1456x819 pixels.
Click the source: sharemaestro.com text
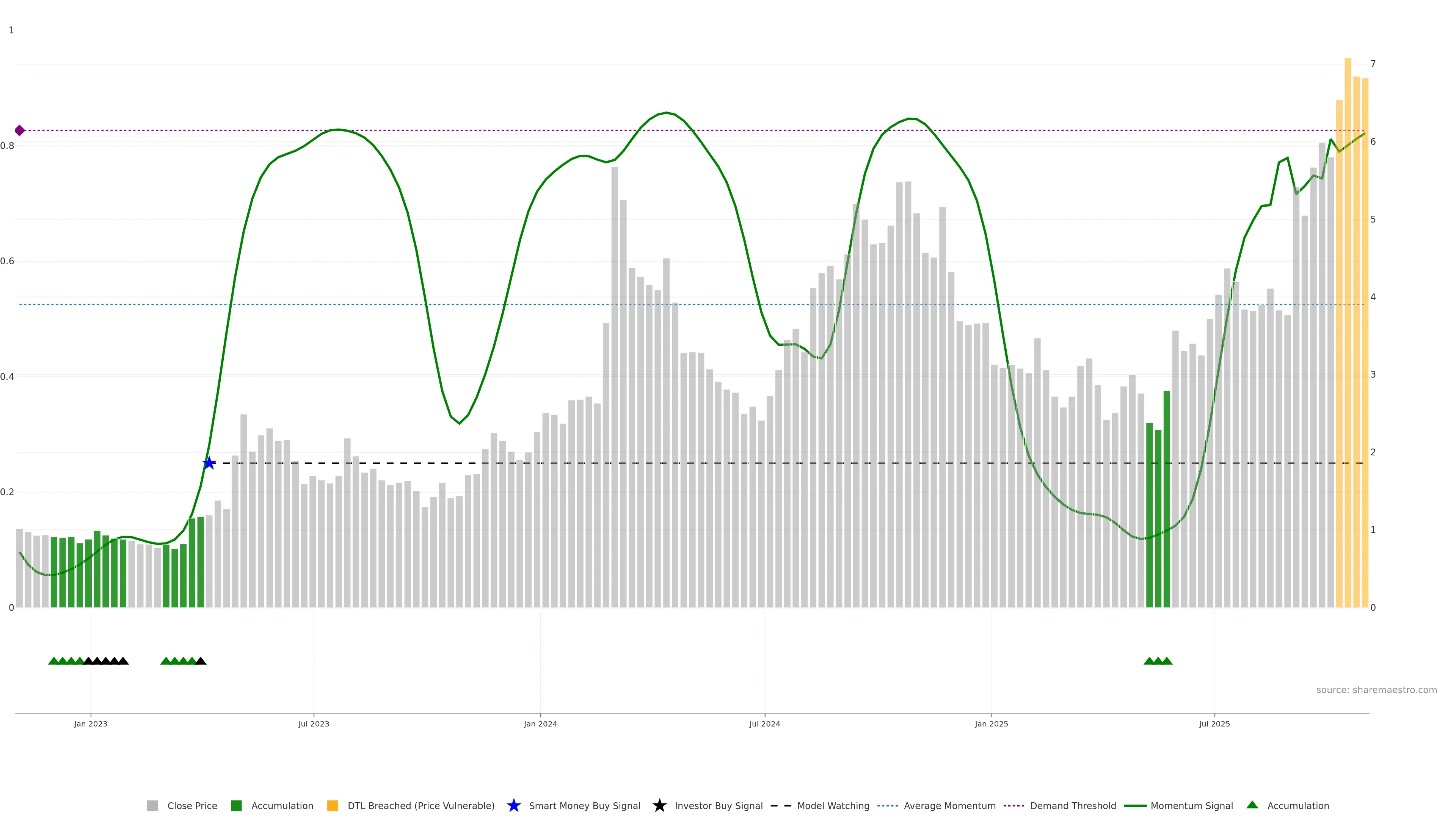coord(1376,690)
